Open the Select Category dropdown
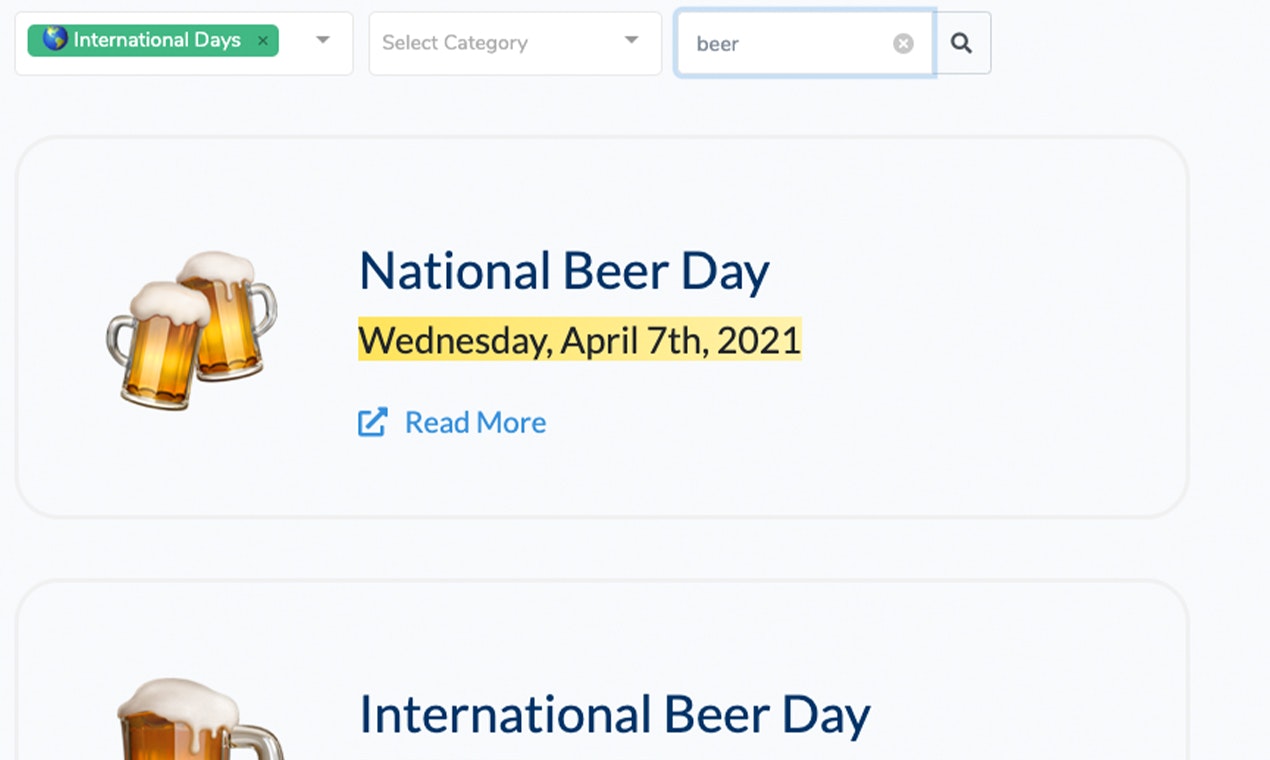Screen dimensions: 1270x760 pyautogui.click(x=515, y=43)
